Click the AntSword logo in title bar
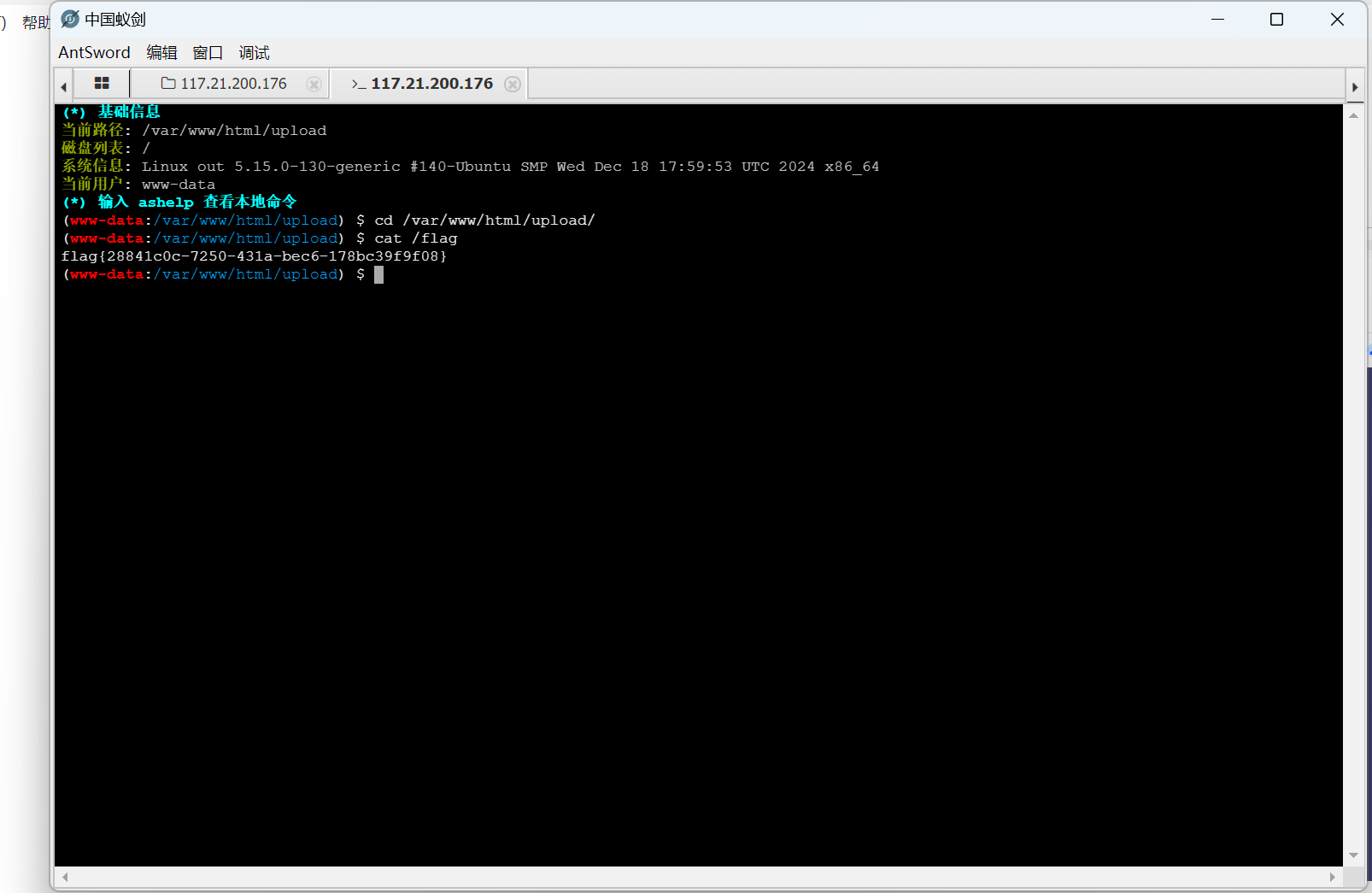This screenshot has height=893, width=1372. [70, 19]
